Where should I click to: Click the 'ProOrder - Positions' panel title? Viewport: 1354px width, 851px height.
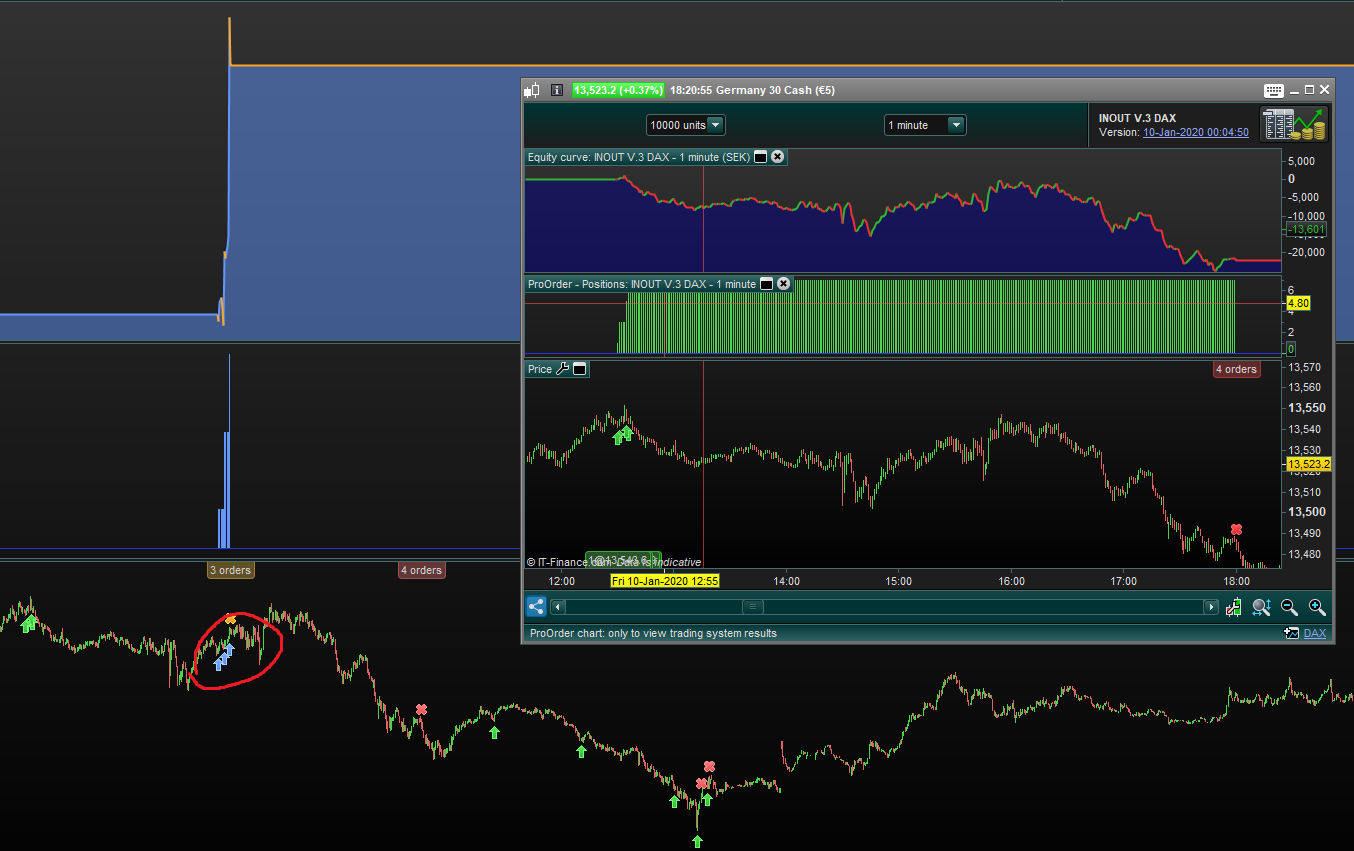[642, 284]
